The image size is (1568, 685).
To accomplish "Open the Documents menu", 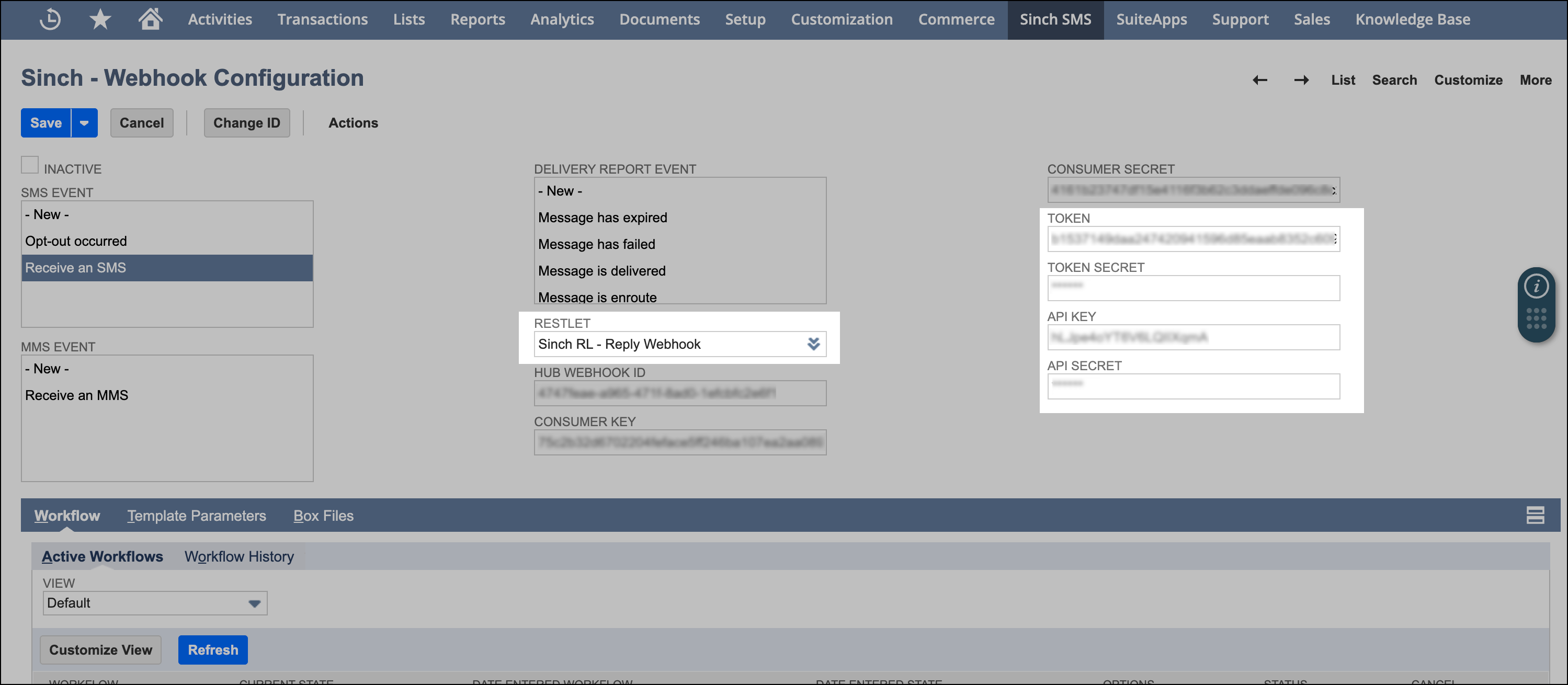I will tap(659, 19).
